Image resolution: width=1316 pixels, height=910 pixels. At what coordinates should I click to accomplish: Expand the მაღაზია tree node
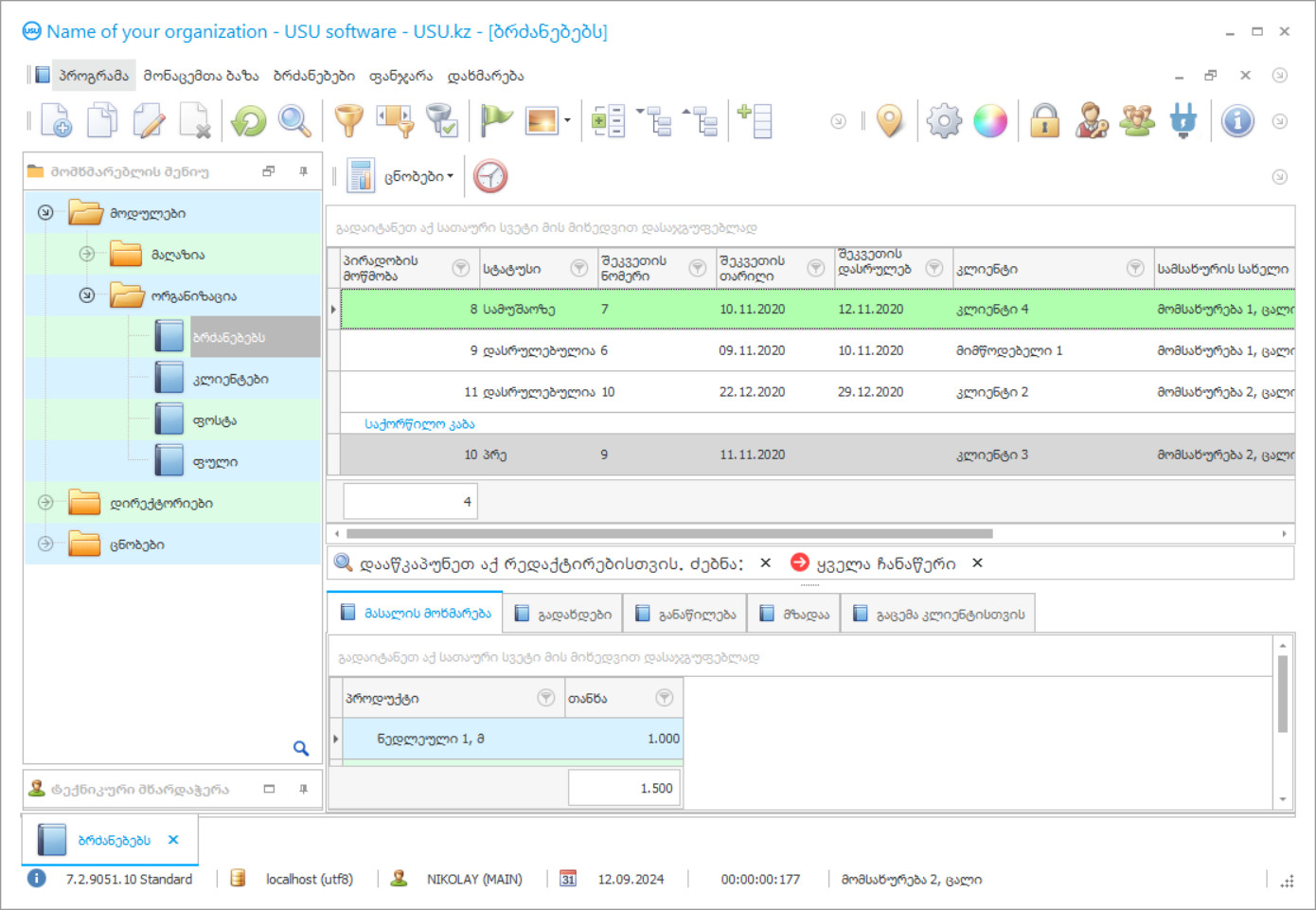(x=87, y=254)
